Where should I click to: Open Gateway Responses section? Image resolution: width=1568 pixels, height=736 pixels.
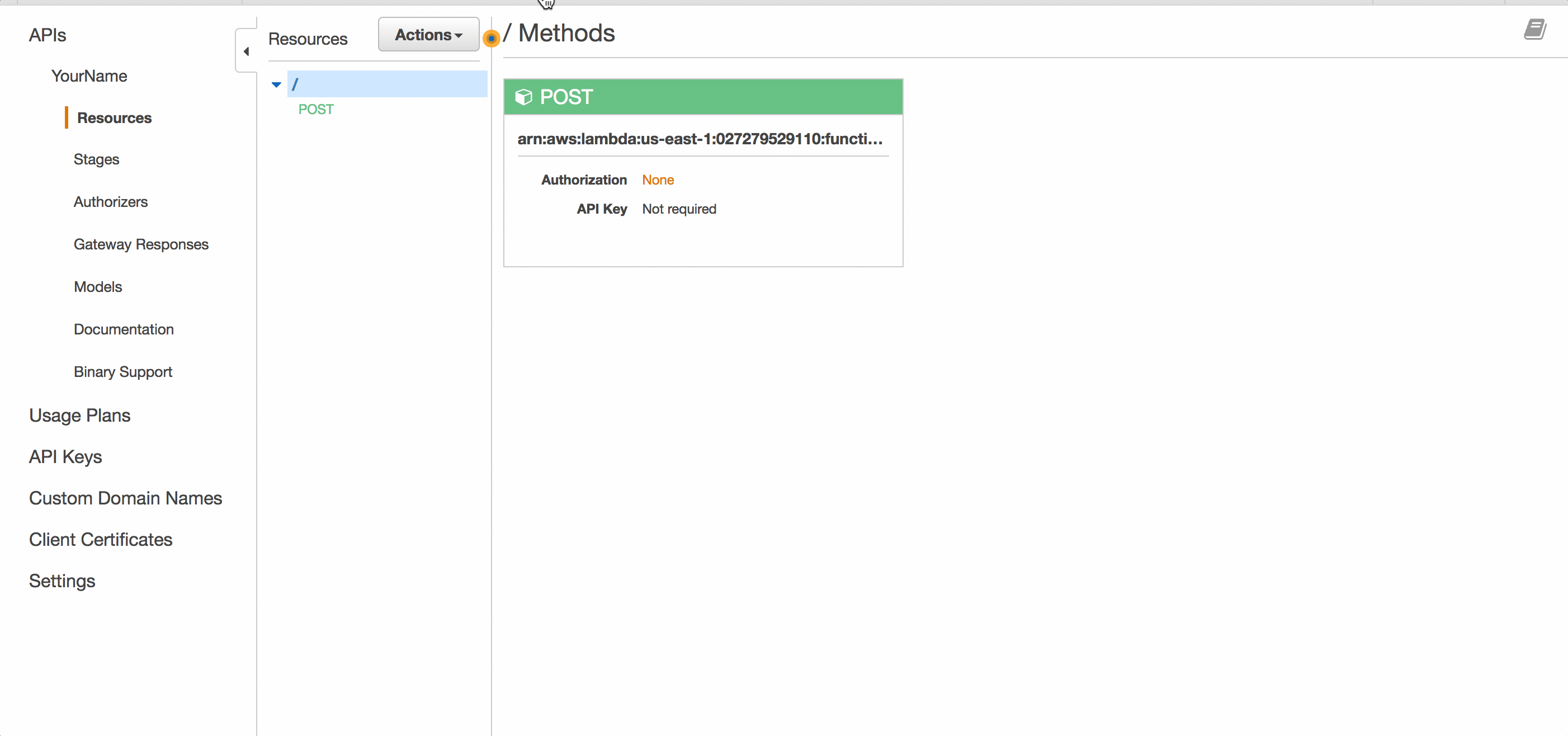tap(141, 245)
